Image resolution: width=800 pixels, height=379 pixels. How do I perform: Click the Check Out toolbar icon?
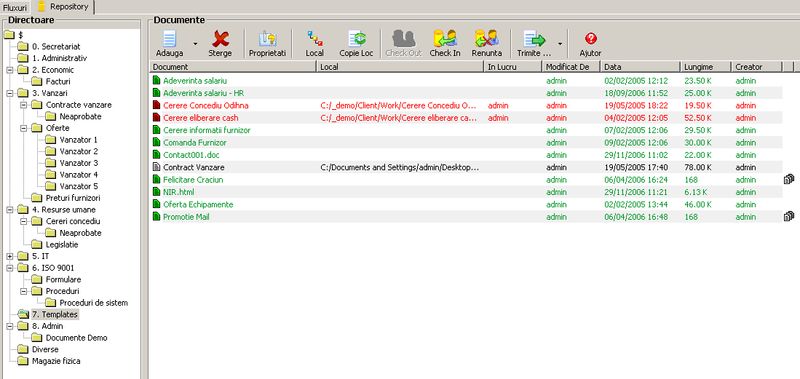pos(404,39)
